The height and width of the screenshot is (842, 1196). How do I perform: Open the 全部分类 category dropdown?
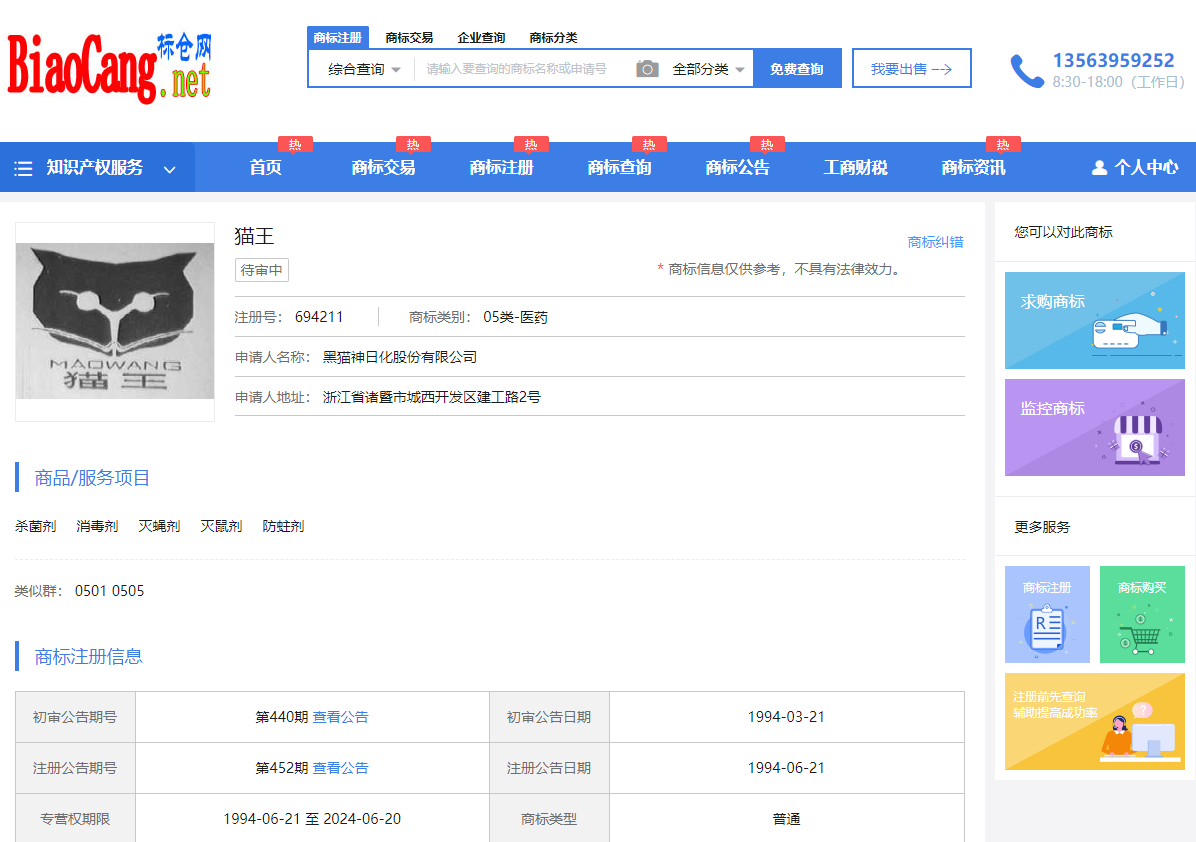708,69
